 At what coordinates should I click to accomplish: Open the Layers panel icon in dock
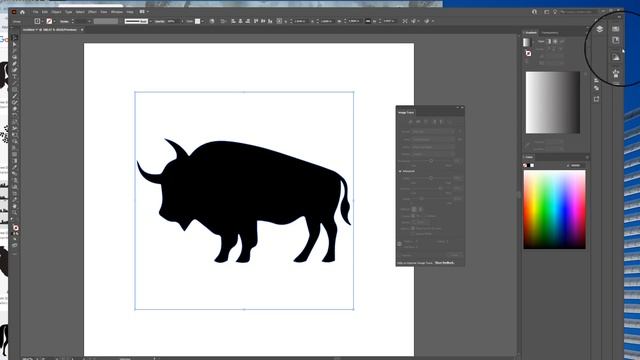coord(599,29)
